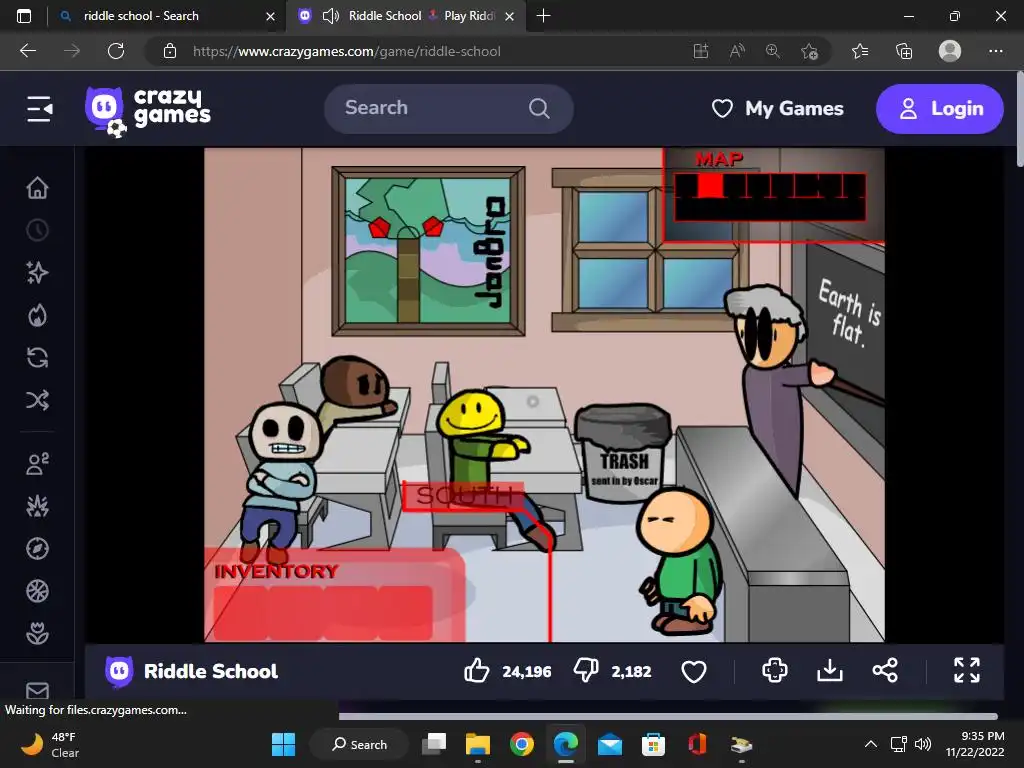The image size is (1024, 768).
Task: Open taskbar Search box
Action: coord(359,744)
